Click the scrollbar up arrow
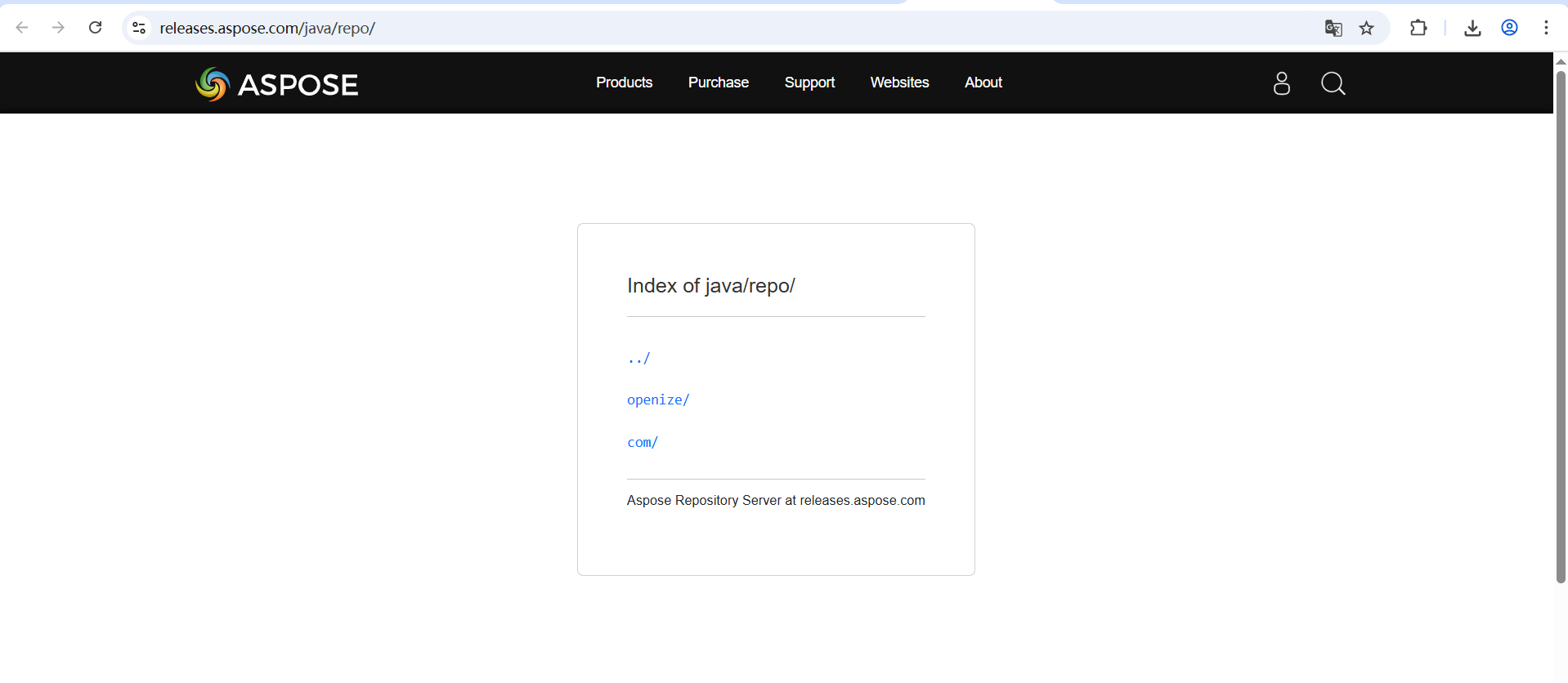This screenshot has height=683, width=1568. [x=1561, y=62]
